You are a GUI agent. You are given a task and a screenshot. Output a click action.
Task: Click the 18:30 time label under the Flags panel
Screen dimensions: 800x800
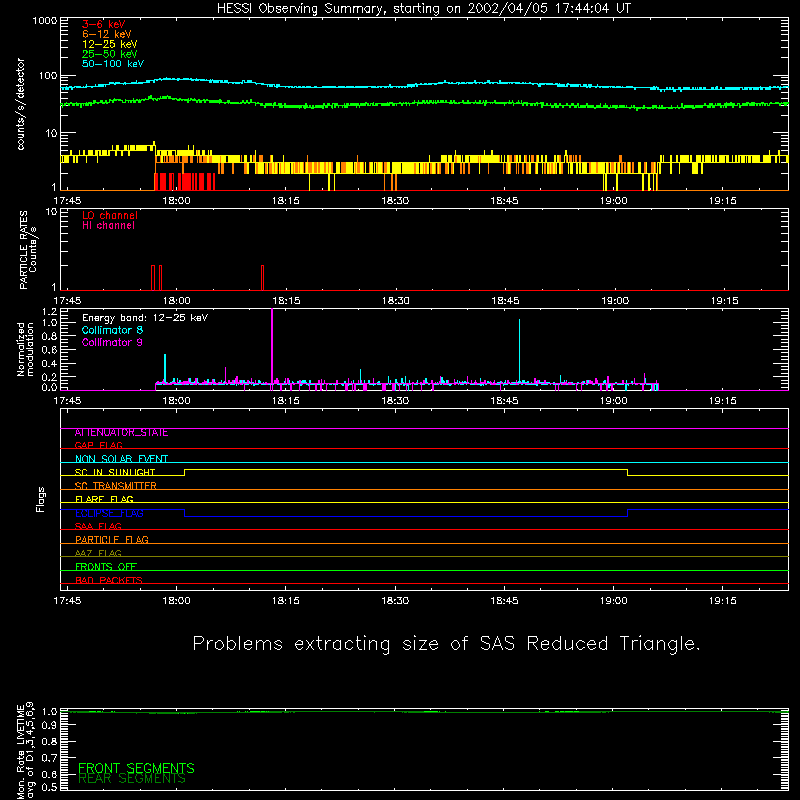coord(395,601)
